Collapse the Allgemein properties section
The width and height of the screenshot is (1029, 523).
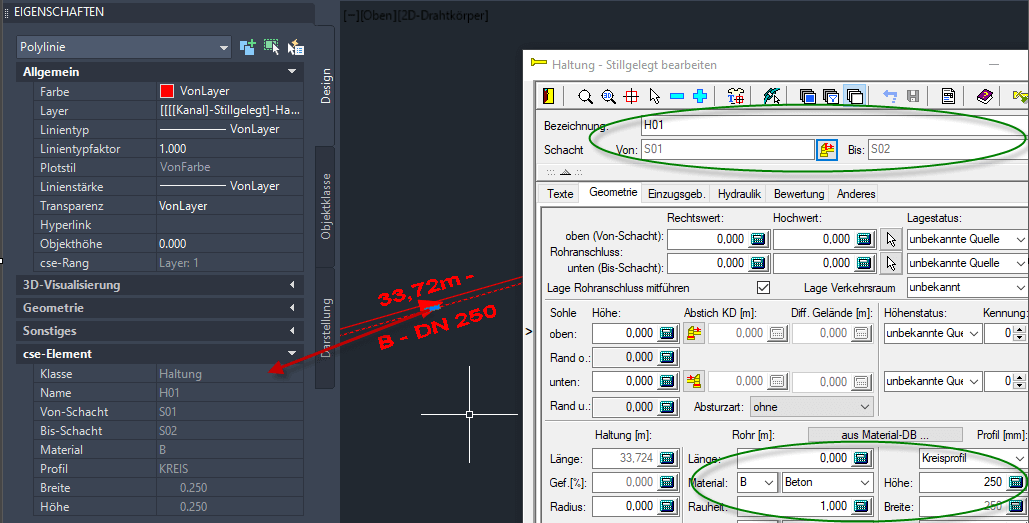291,72
